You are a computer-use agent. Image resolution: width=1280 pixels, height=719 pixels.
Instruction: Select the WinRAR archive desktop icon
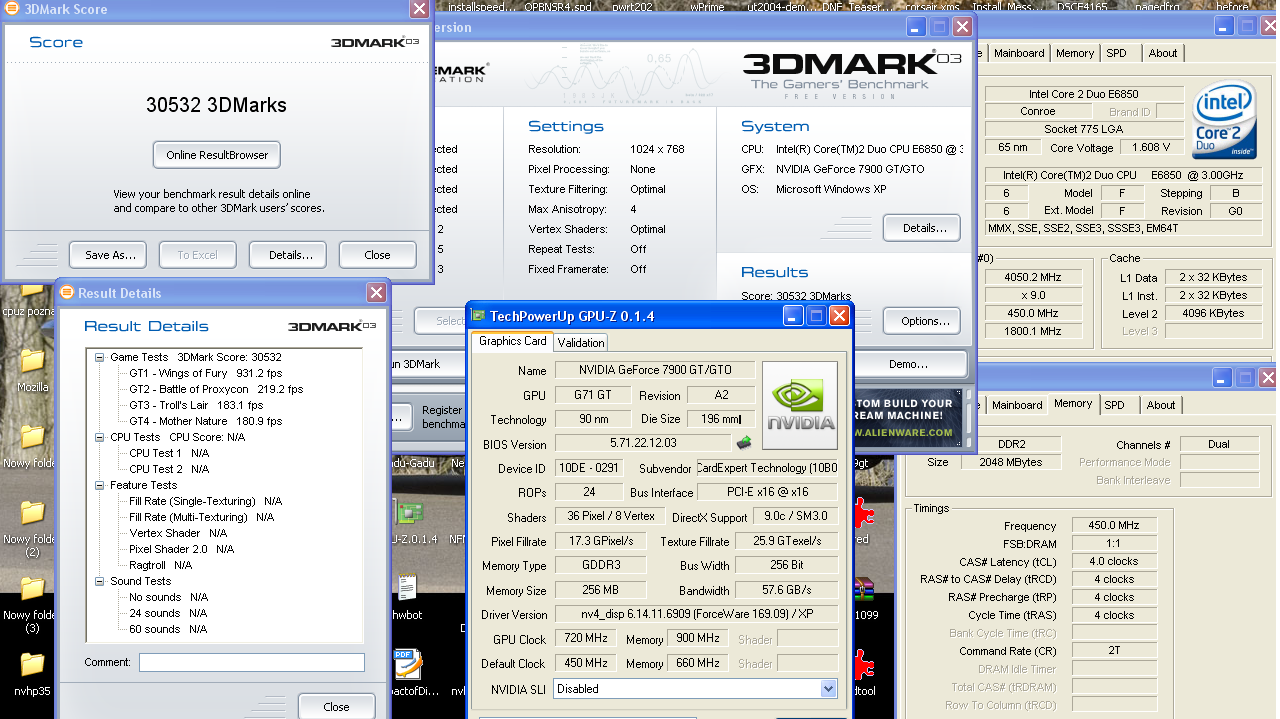864,590
